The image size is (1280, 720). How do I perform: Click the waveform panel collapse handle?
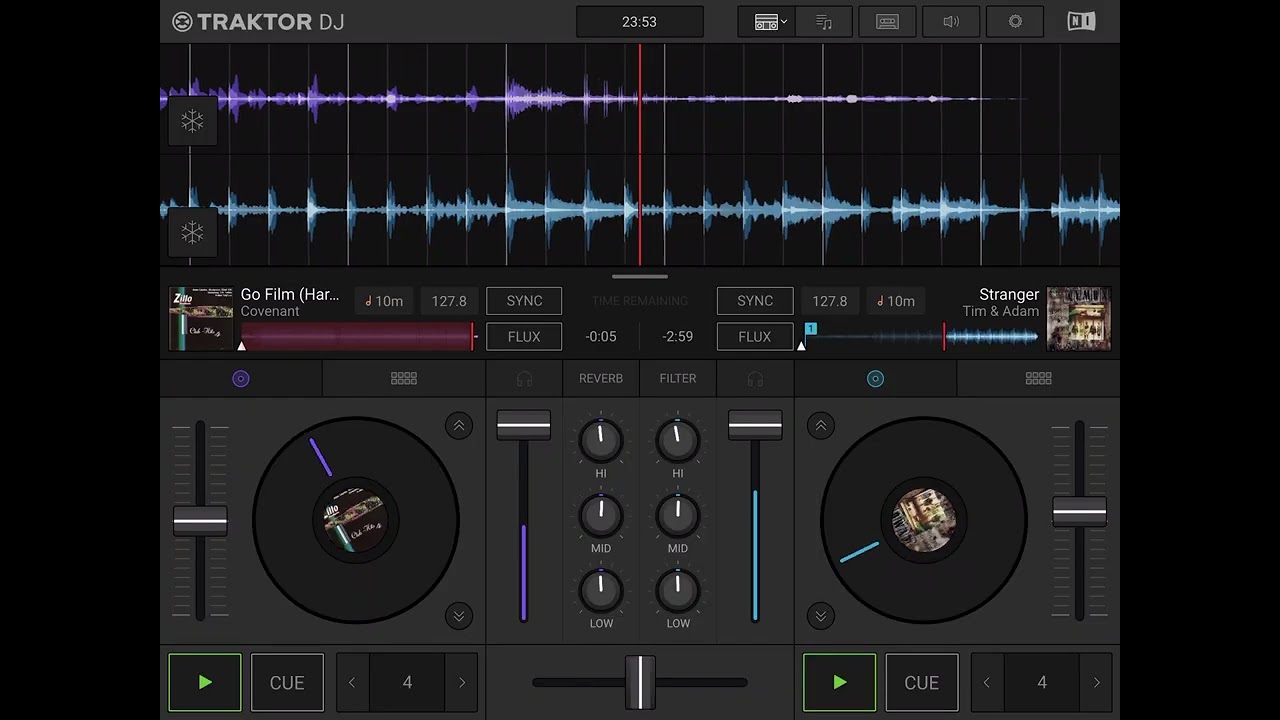(640, 276)
